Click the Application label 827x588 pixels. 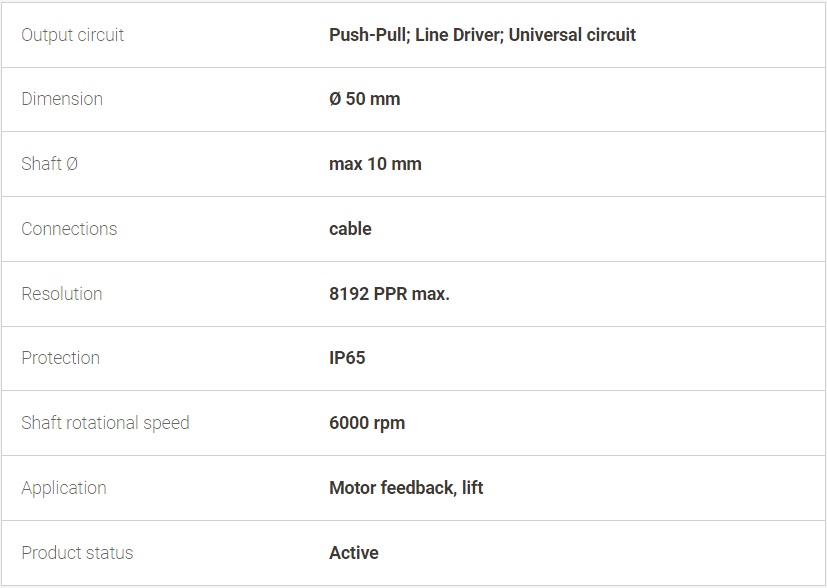64,488
